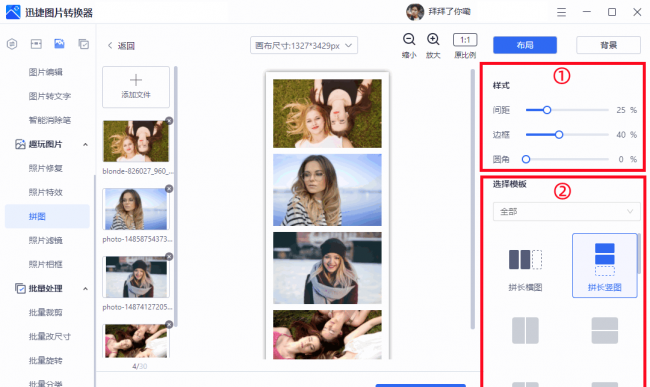Image resolution: width=650 pixels, height=387 pixels.
Task: Open 照片特效 in the sidebar
Action: point(46,192)
